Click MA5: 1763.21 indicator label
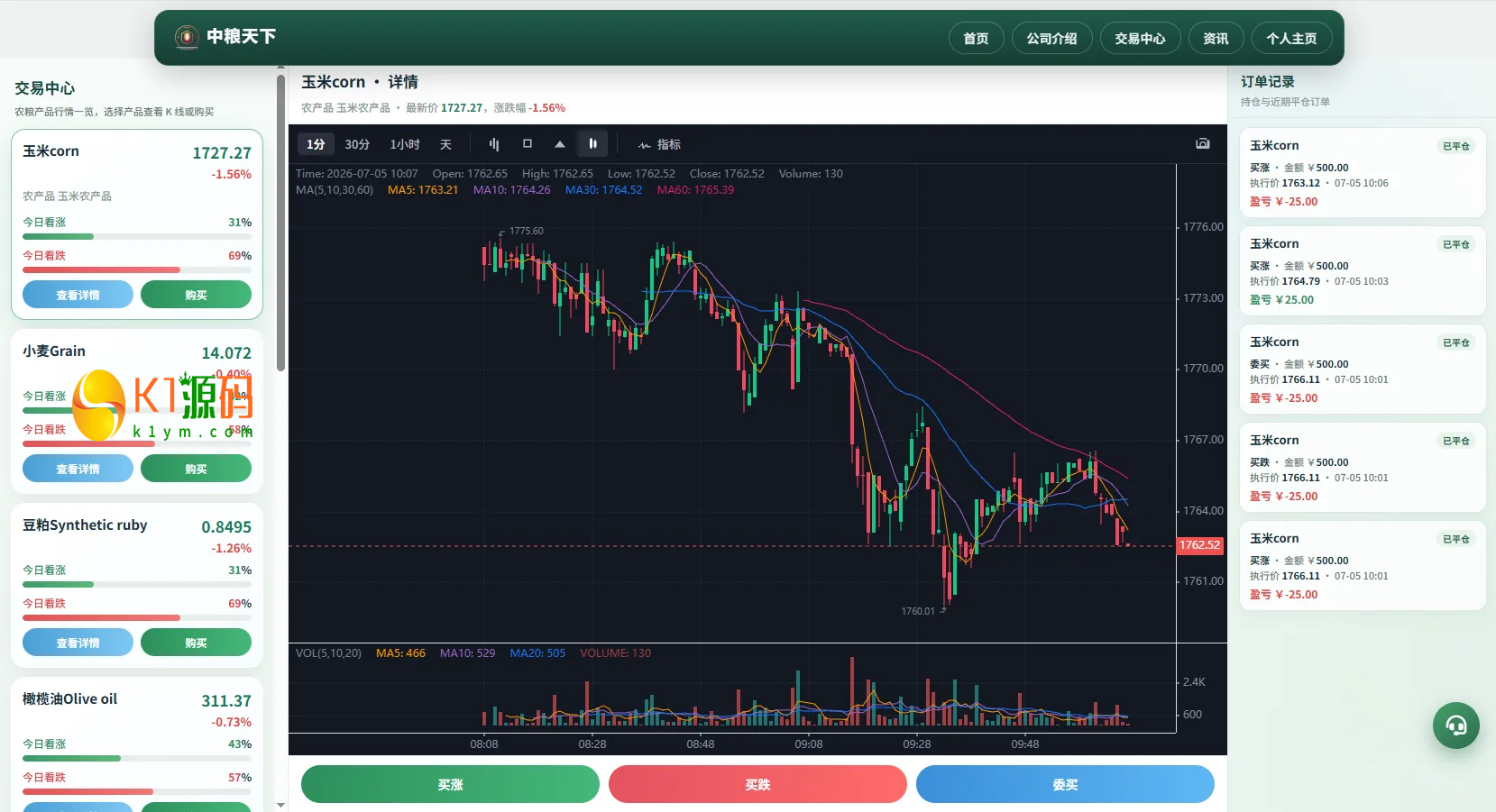The height and width of the screenshot is (812, 1496). click(x=423, y=190)
